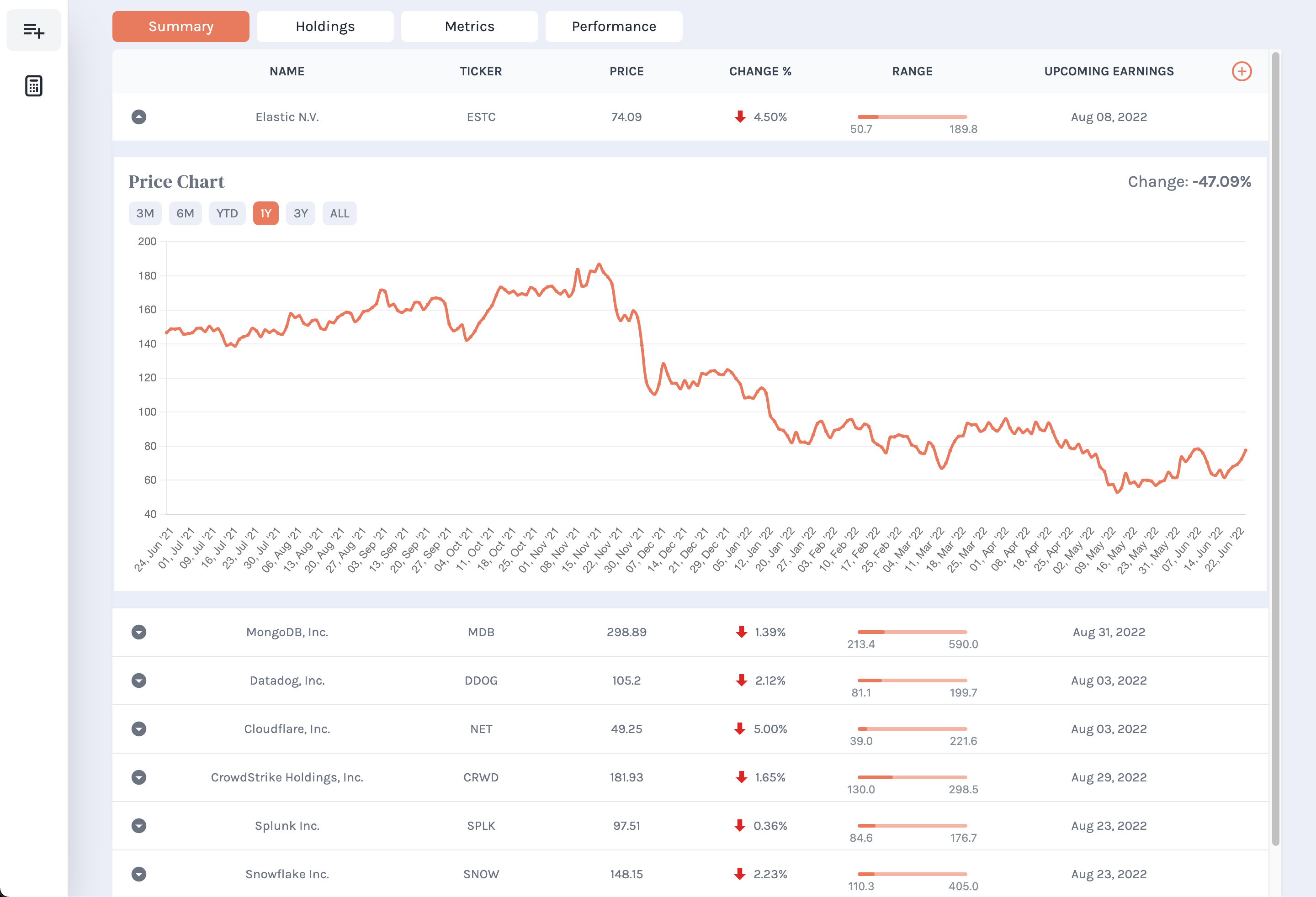Open the calculator icon in sidebar
The width and height of the screenshot is (1316, 897).
pyautogui.click(x=34, y=86)
